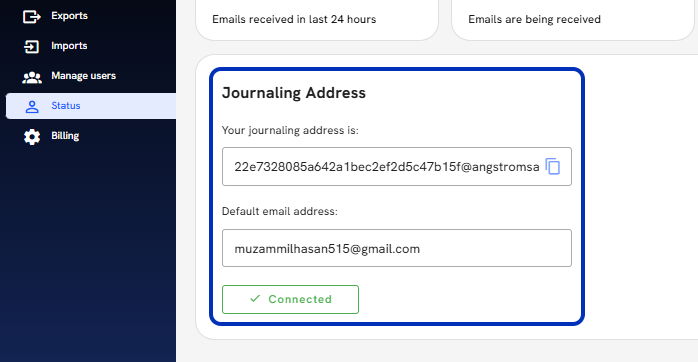
Task: Click the Connected button
Action: (x=290, y=299)
